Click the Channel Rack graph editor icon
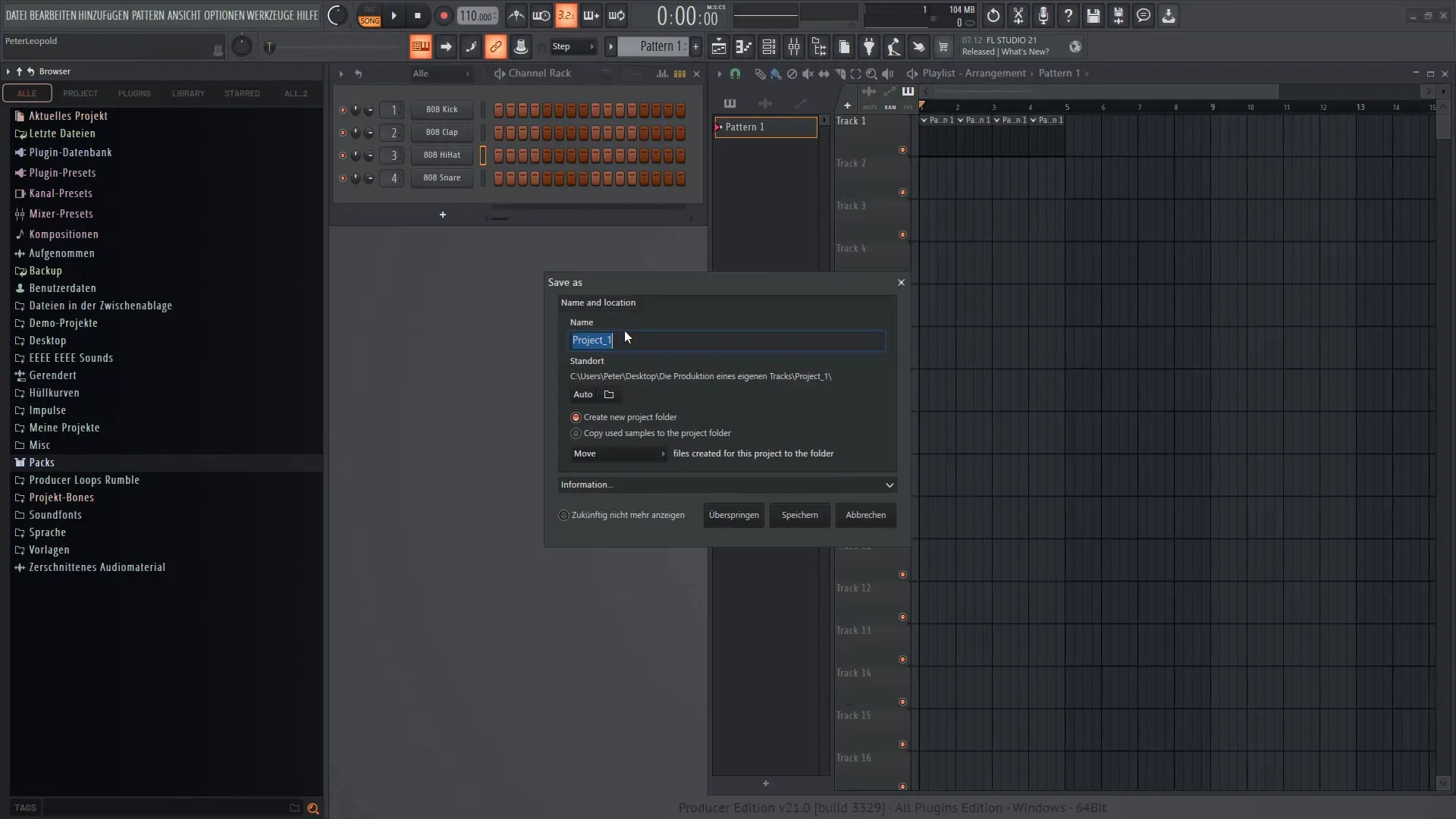This screenshot has width=1456, height=819. [662, 74]
